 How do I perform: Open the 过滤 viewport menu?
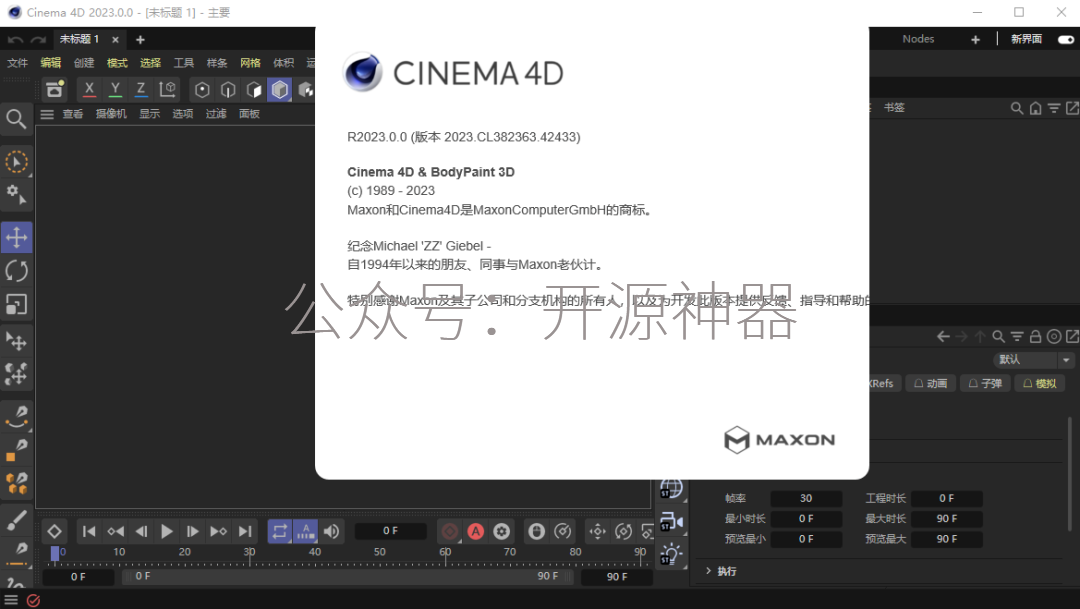(216, 114)
